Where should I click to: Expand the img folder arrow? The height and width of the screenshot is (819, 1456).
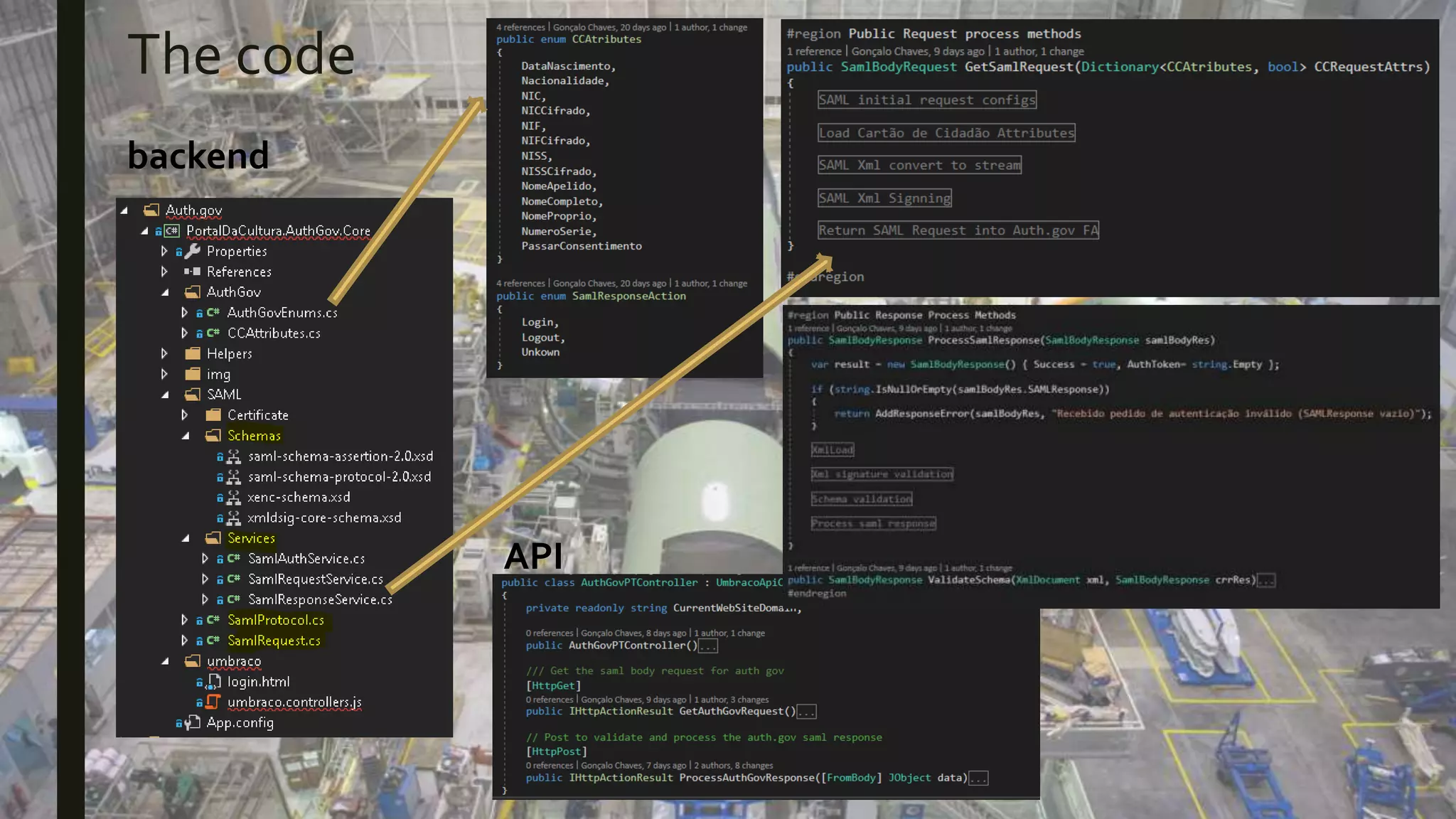click(x=164, y=374)
